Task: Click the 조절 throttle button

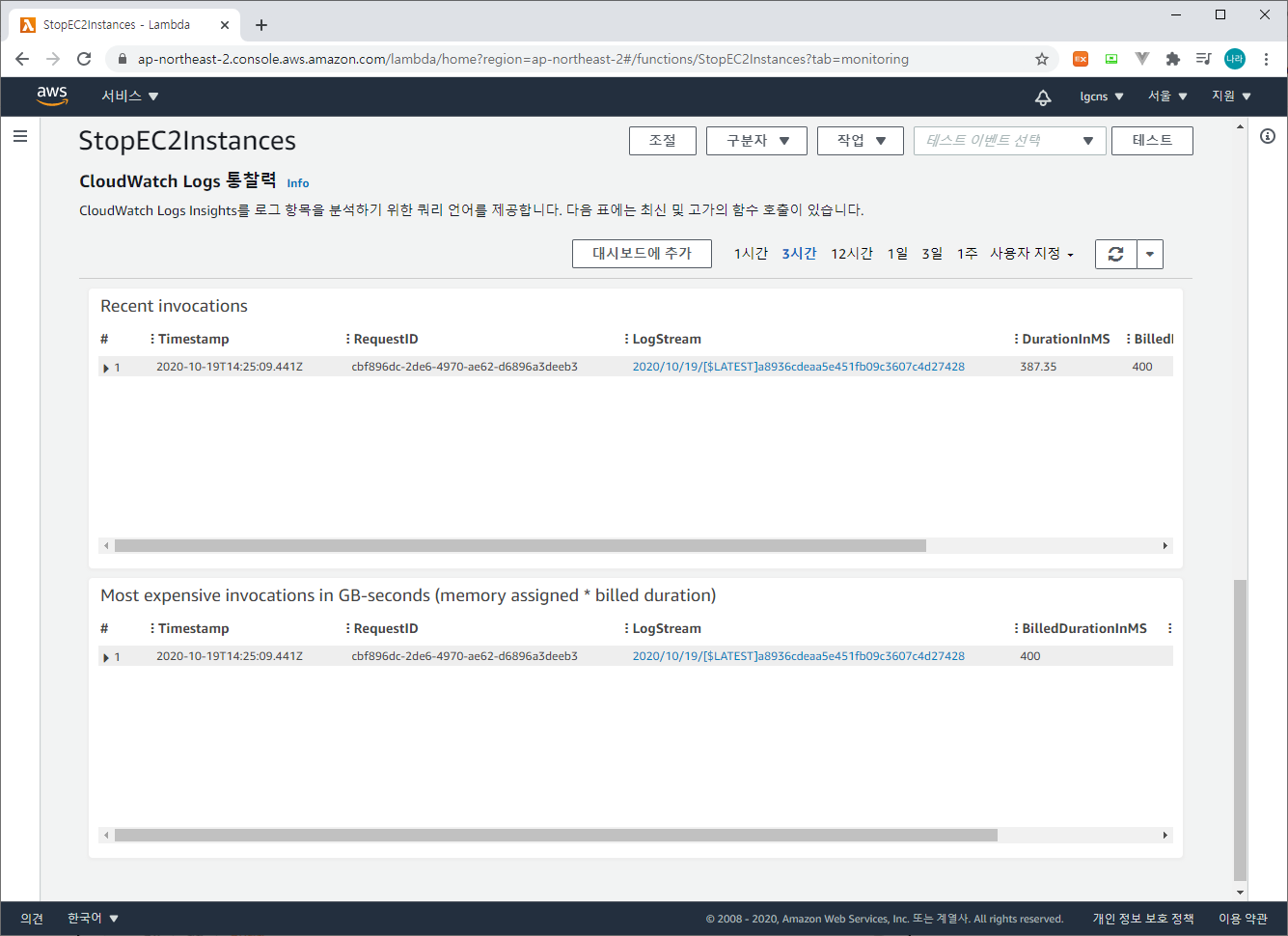Action: click(663, 141)
